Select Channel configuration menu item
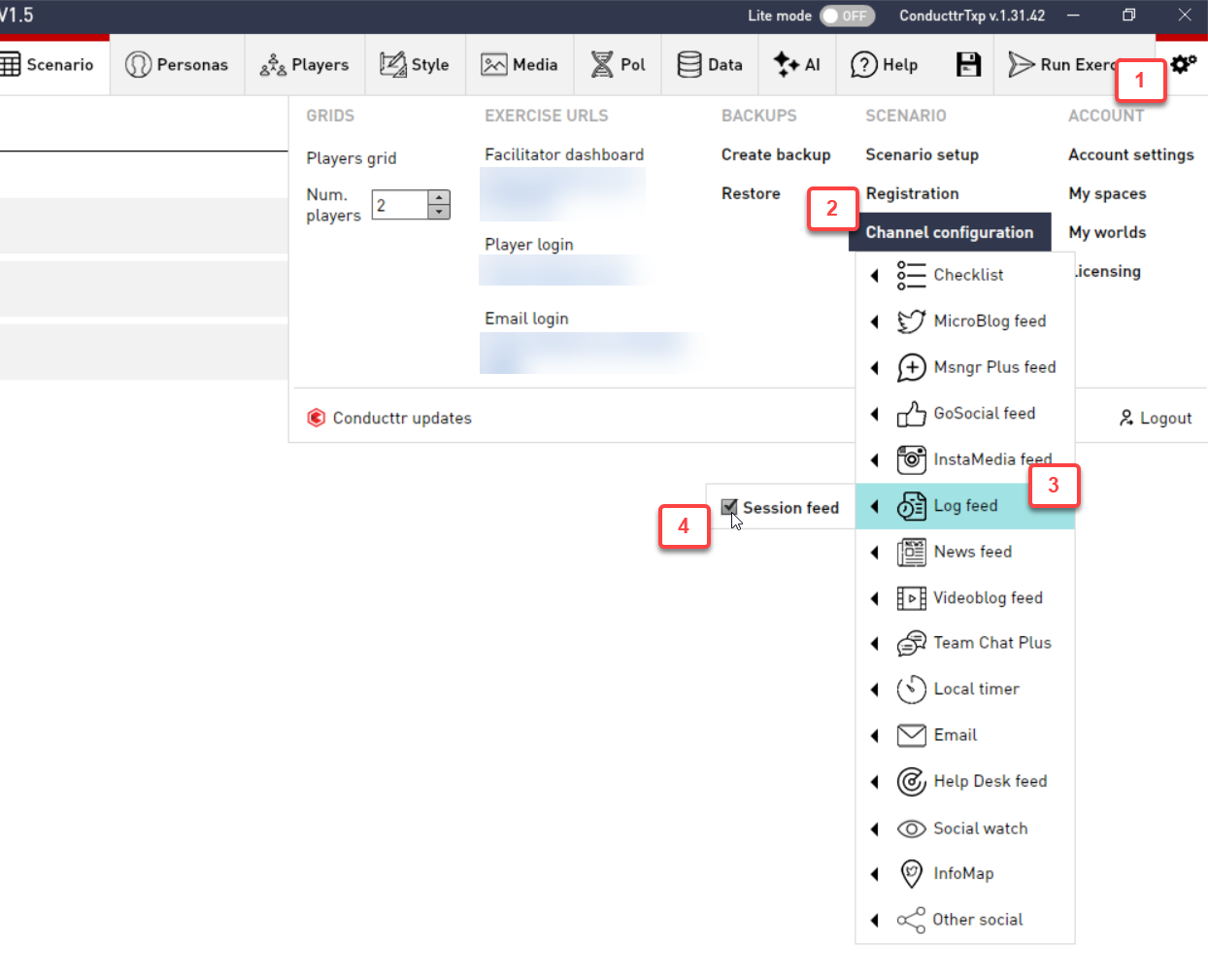Viewport: 1208px width, 980px height. pyautogui.click(x=949, y=232)
